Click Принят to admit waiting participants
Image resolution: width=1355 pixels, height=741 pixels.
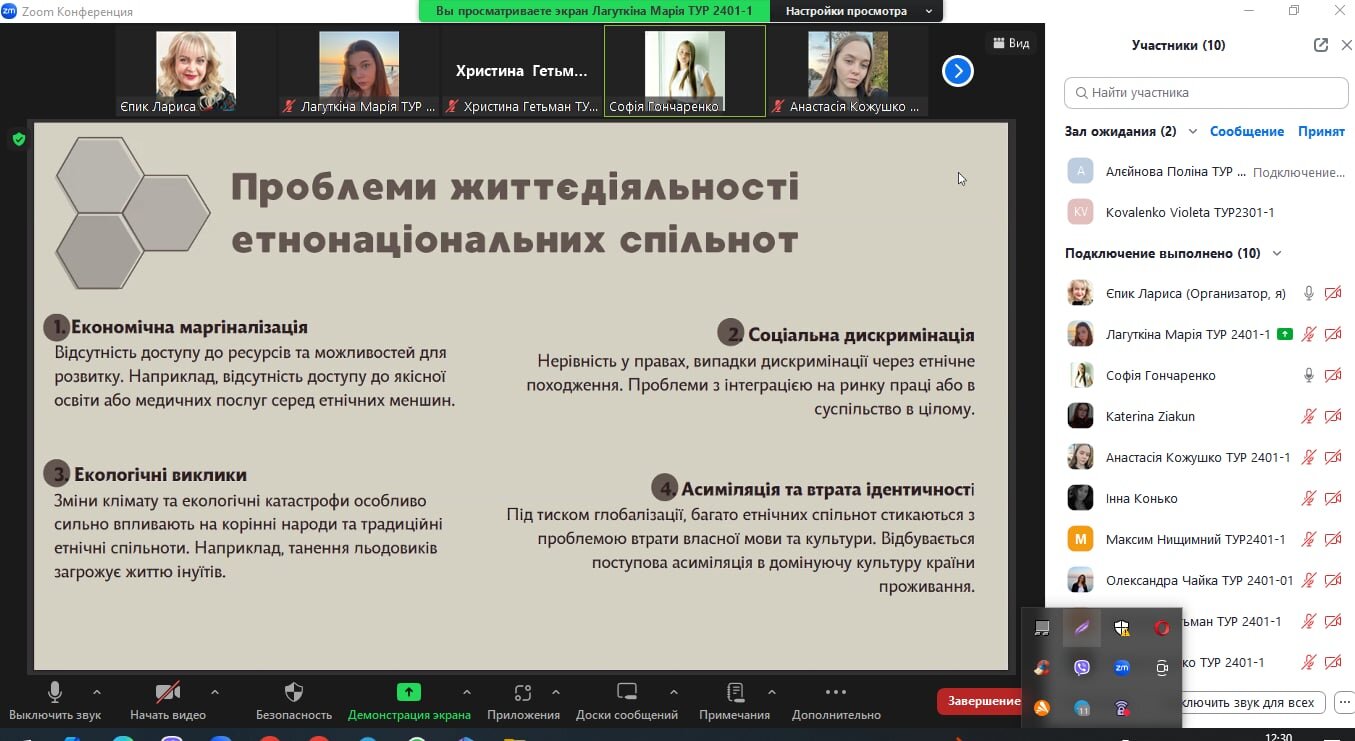coord(1321,132)
